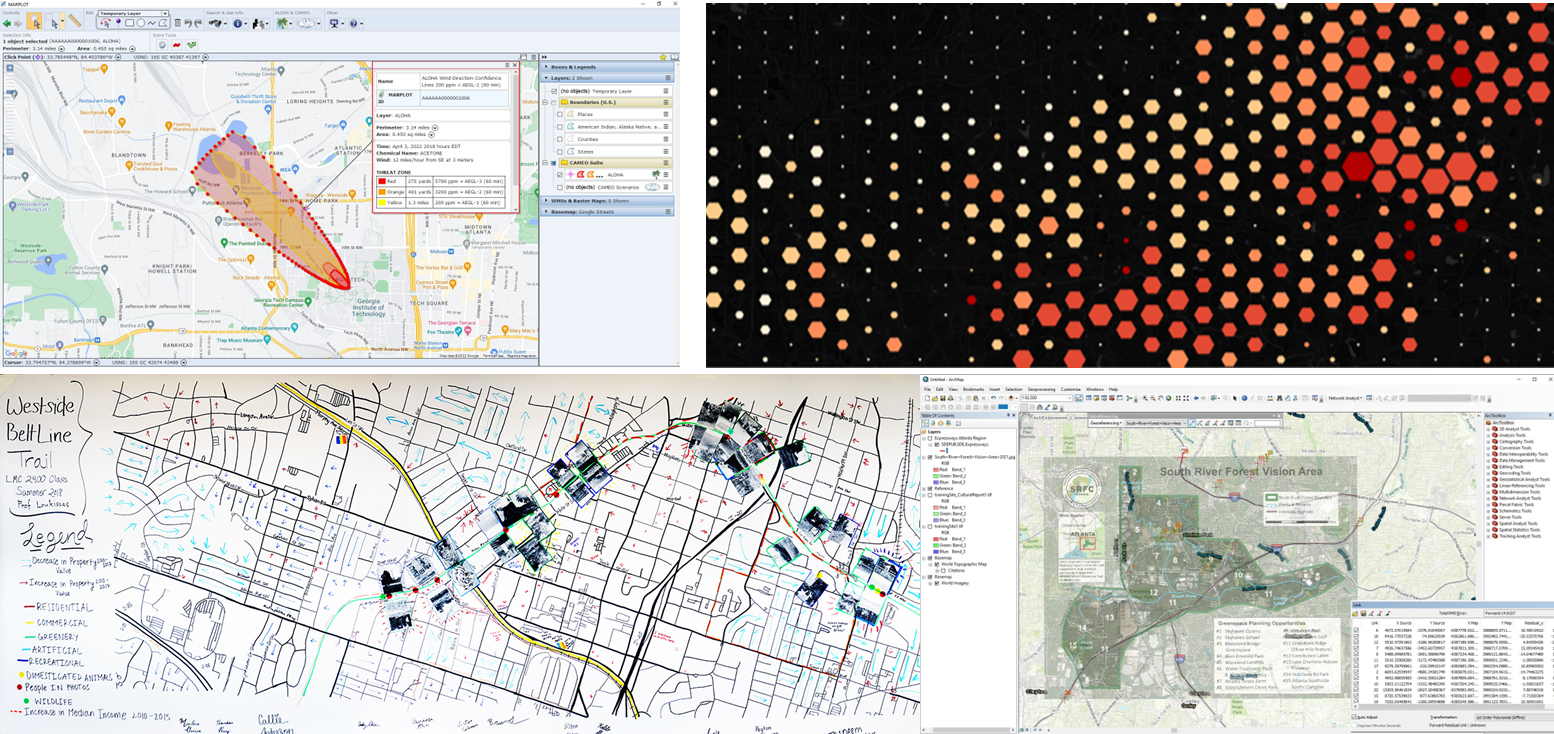Image resolution: width=1554 pixels, height=734 pixels.
Task: Click the MARPLOT blue info icon
Action: point(237,23)
